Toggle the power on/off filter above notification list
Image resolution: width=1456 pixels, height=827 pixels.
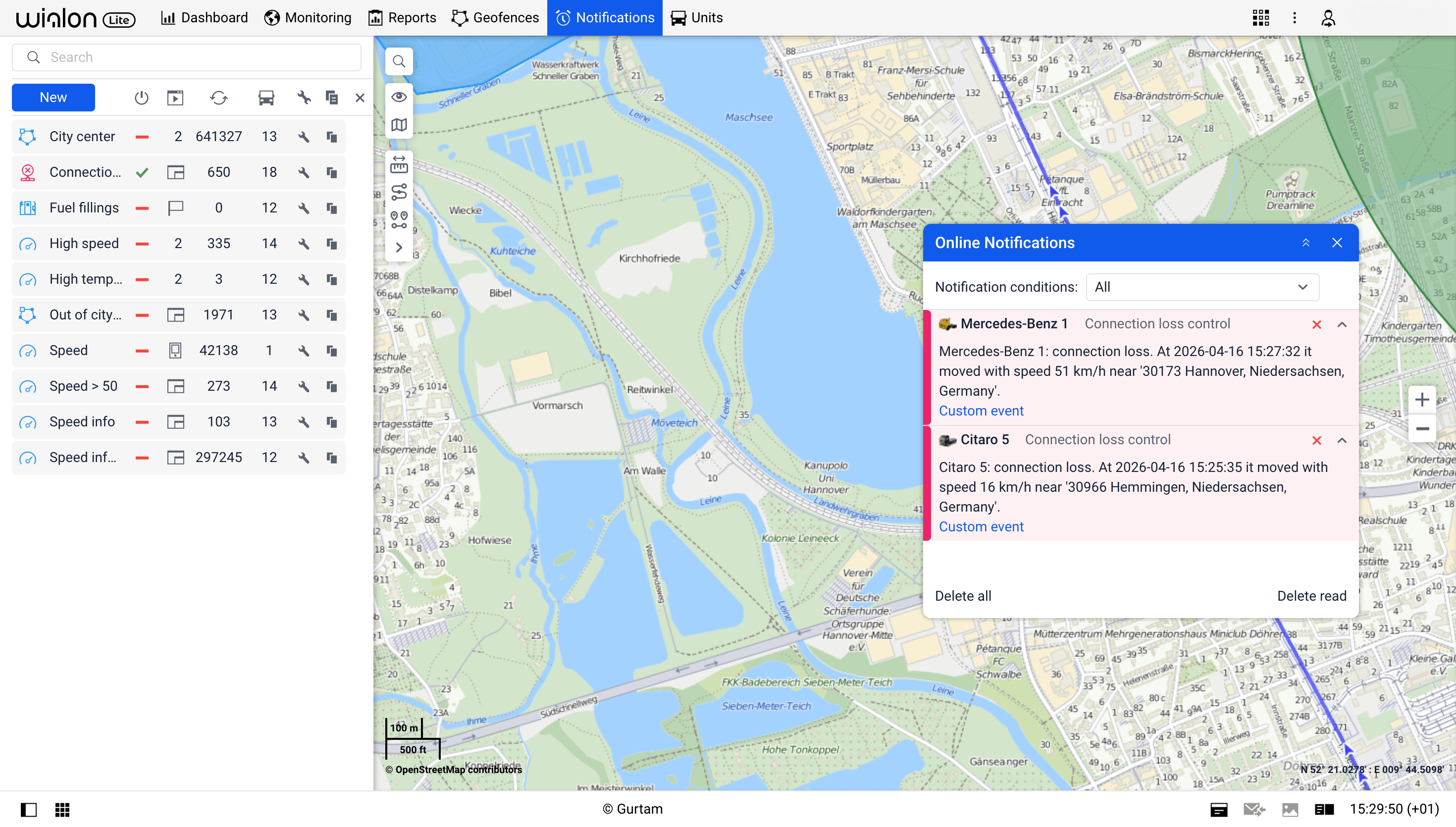pos(141,97)
